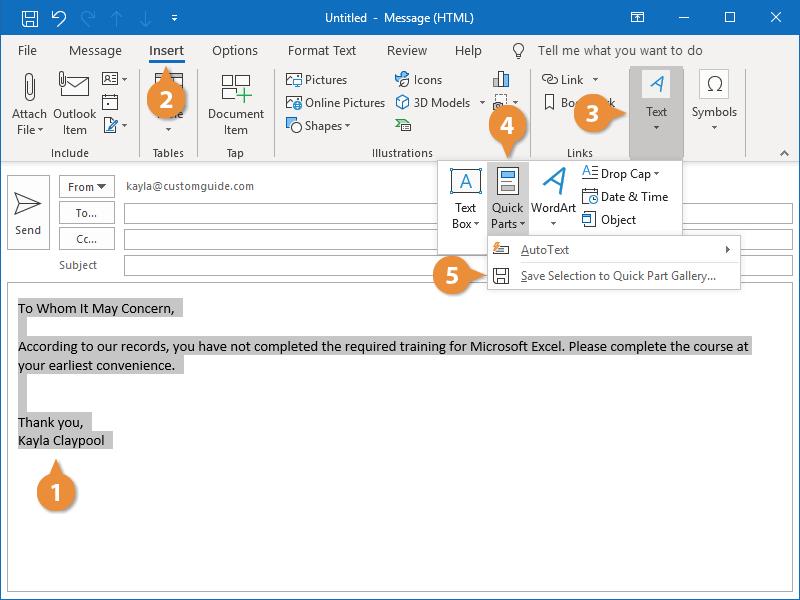The width and height of the screenshot is (800, 600).
Task: Open the Options ribbon tab
Action: pos(235,50)
